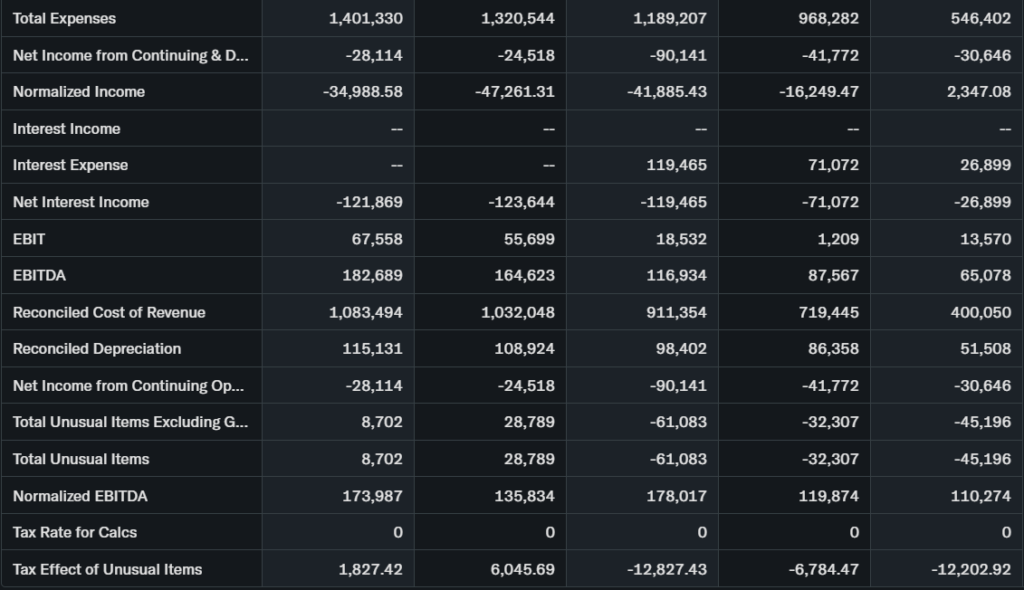The height and width of the screenshot is (590, 1024).
Task: Select Reconciled Cost of Revenue label
Action: [x=109, y=312]
